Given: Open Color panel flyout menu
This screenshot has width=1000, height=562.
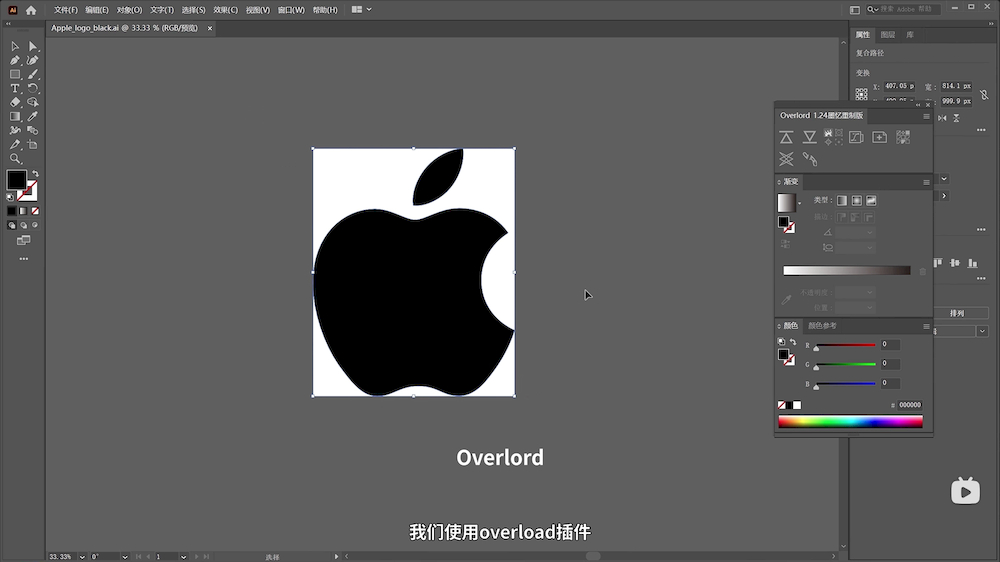Looking at the screenshot, I should pyautogui.click(x=926, y=327).
